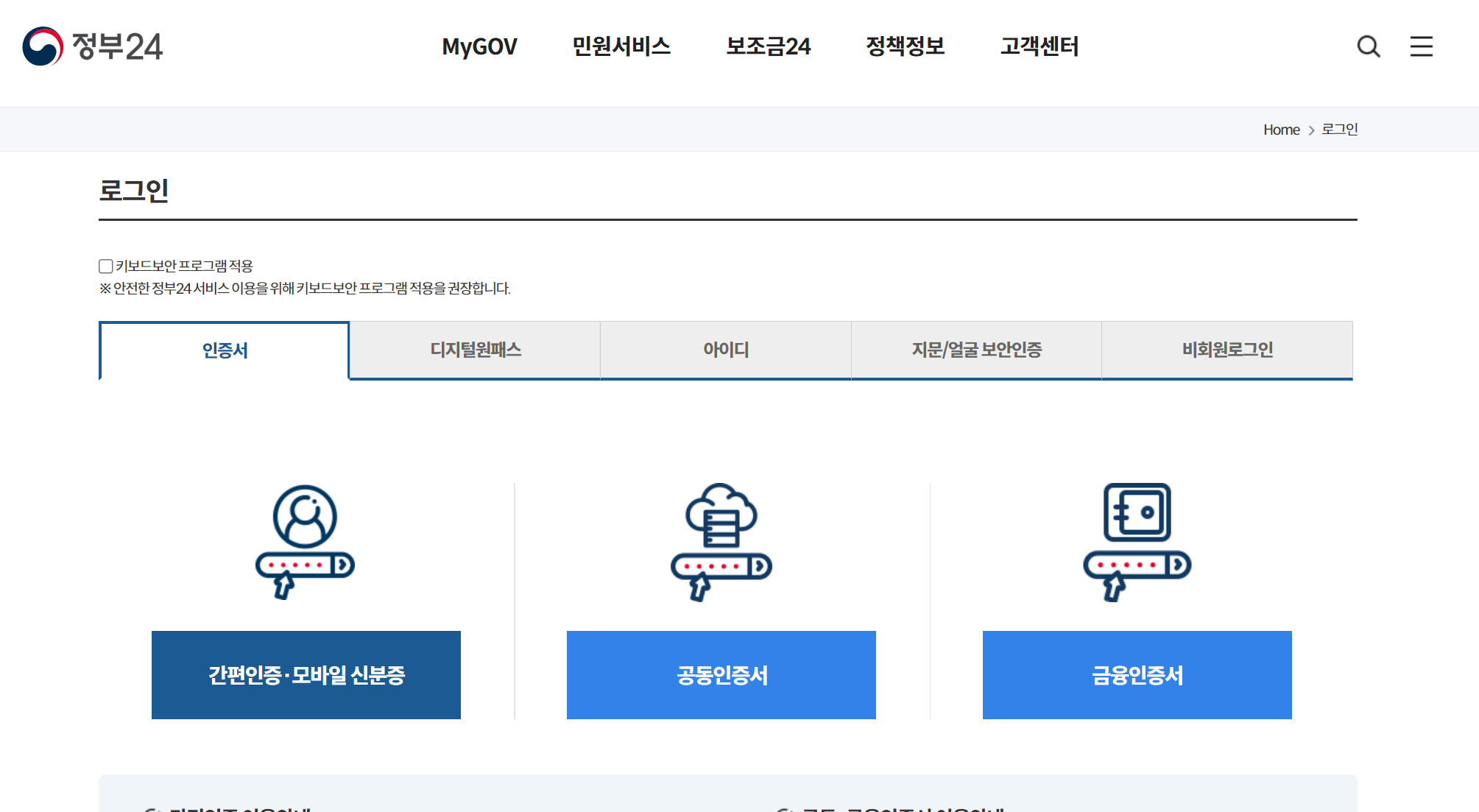
Task: Click the Home breadcrumb link
Action: (x=1281, y=130)
